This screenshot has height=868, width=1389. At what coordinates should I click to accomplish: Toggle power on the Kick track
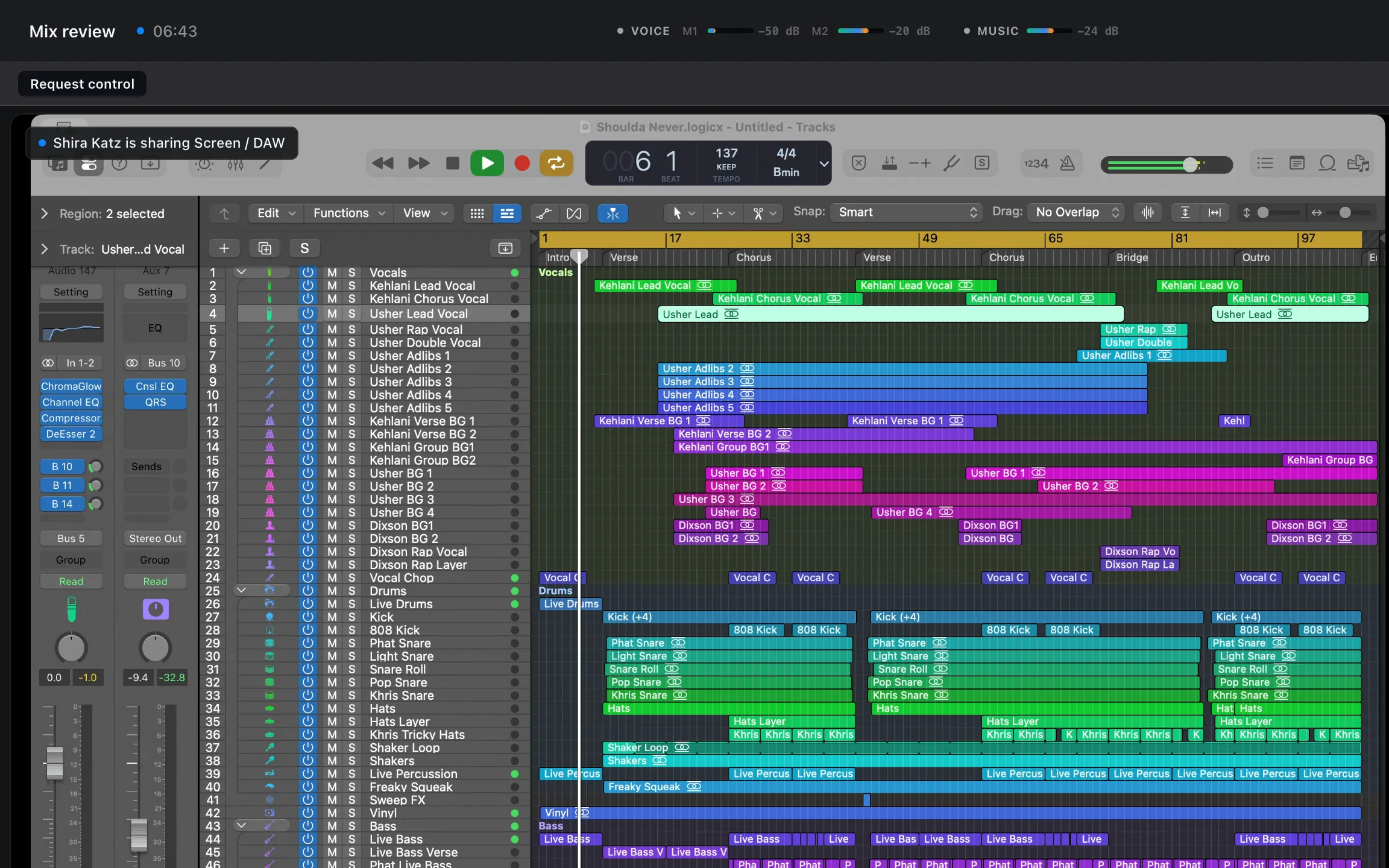[x=308, y=617]
